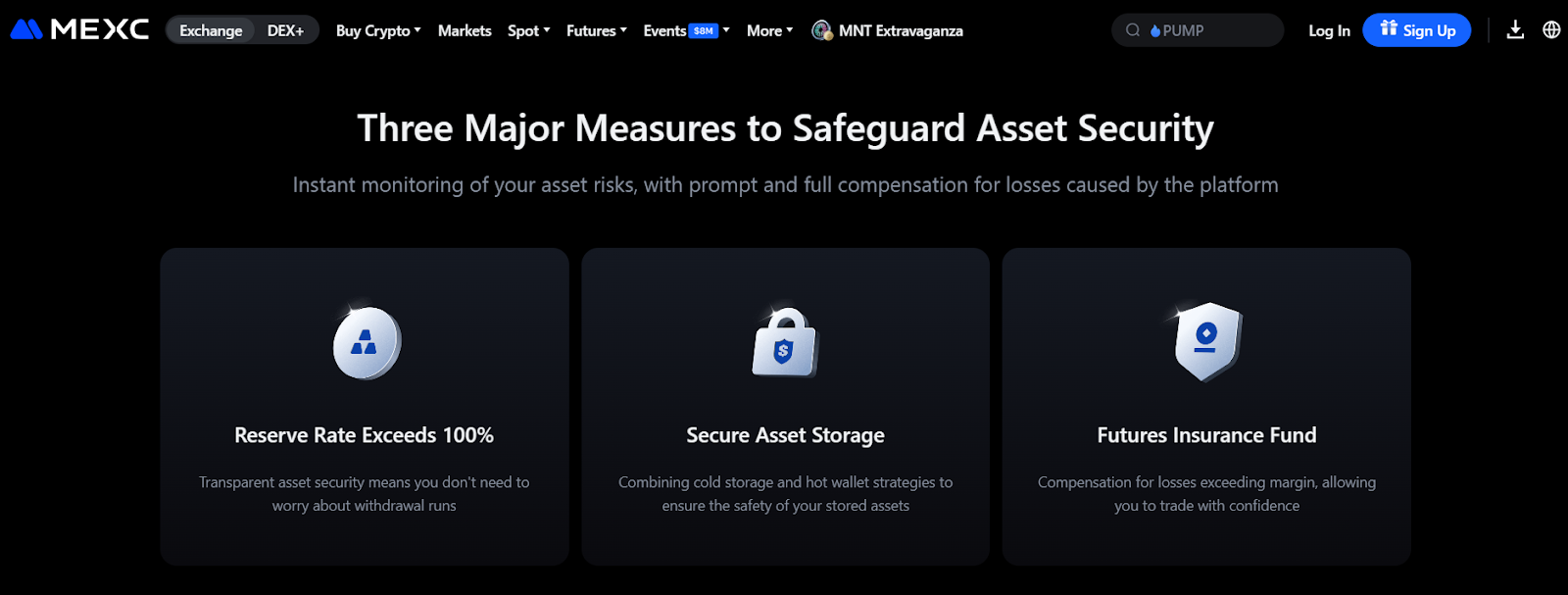Go to the Markets page
This screenshot has width=1568, height=595.
(465, 30)
